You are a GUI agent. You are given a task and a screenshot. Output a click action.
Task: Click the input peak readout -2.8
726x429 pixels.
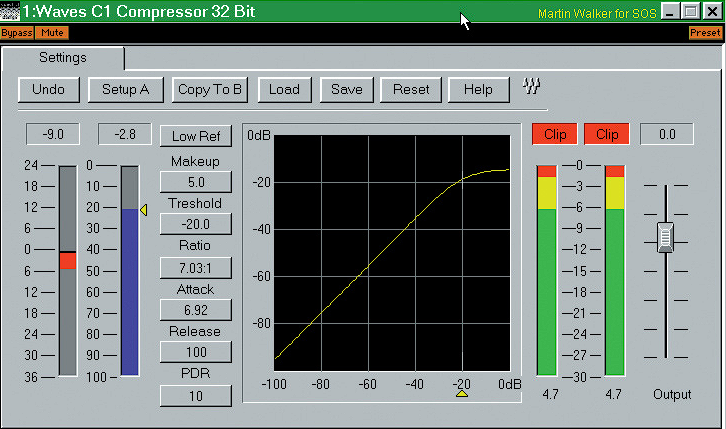(125, 134)
